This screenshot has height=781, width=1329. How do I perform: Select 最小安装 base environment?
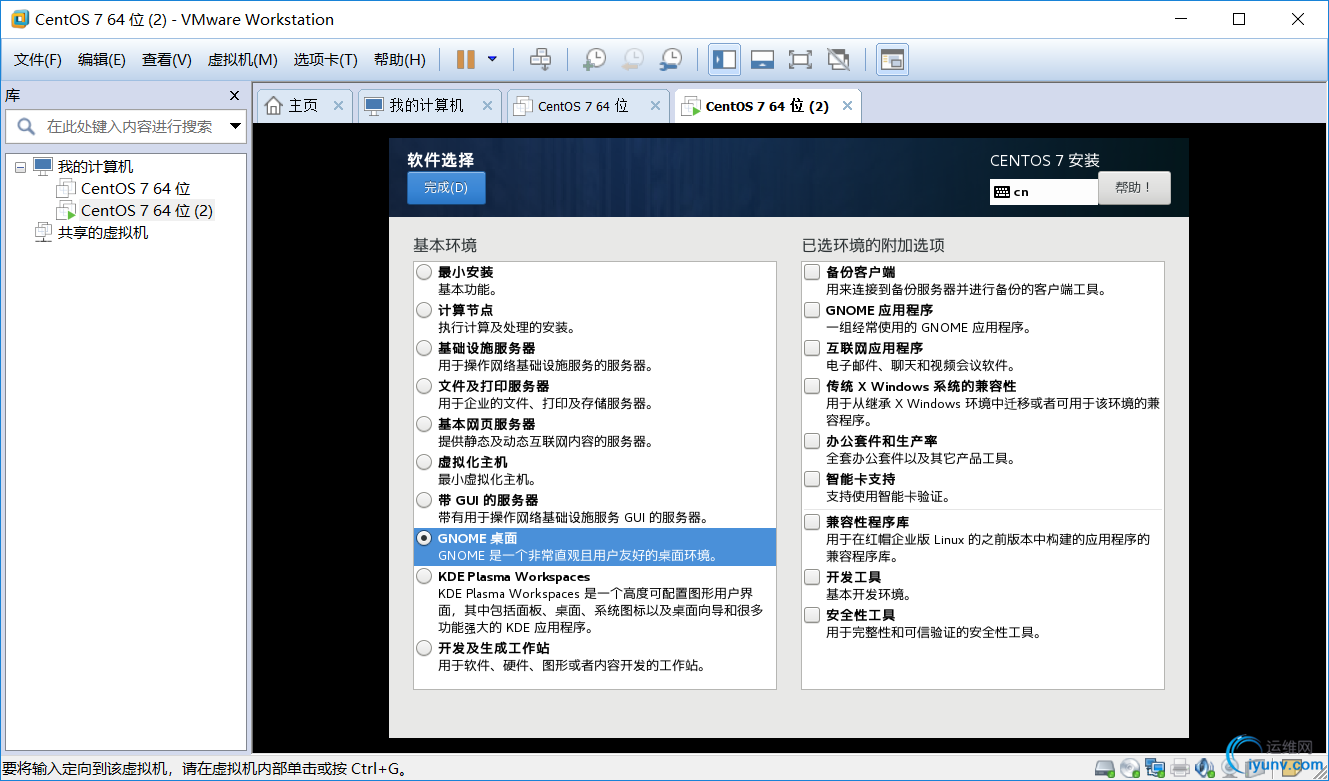pyautogui.click(x=425, y=272)
